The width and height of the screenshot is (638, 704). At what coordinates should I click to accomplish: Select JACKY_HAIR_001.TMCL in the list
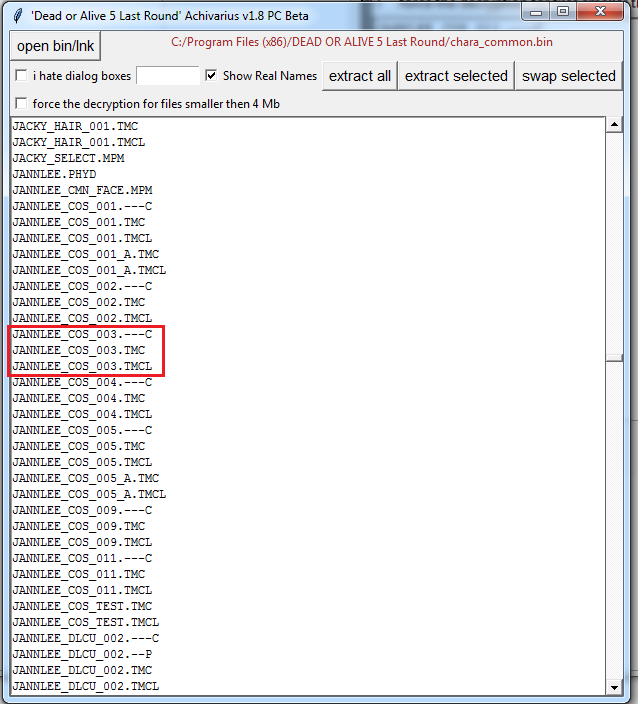click(x=79, y=142)
